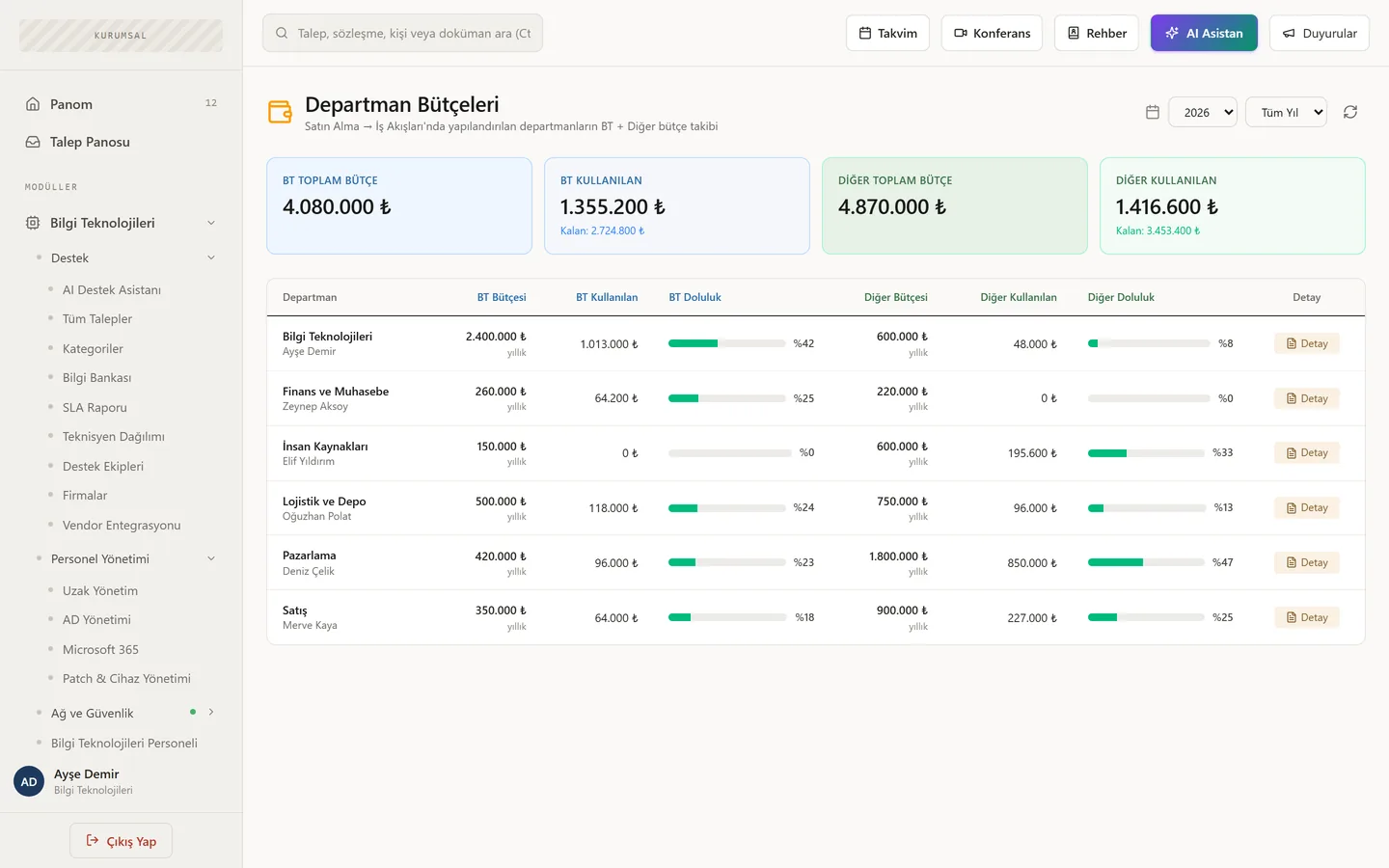Open the Konferans video button

coord(992,33)
